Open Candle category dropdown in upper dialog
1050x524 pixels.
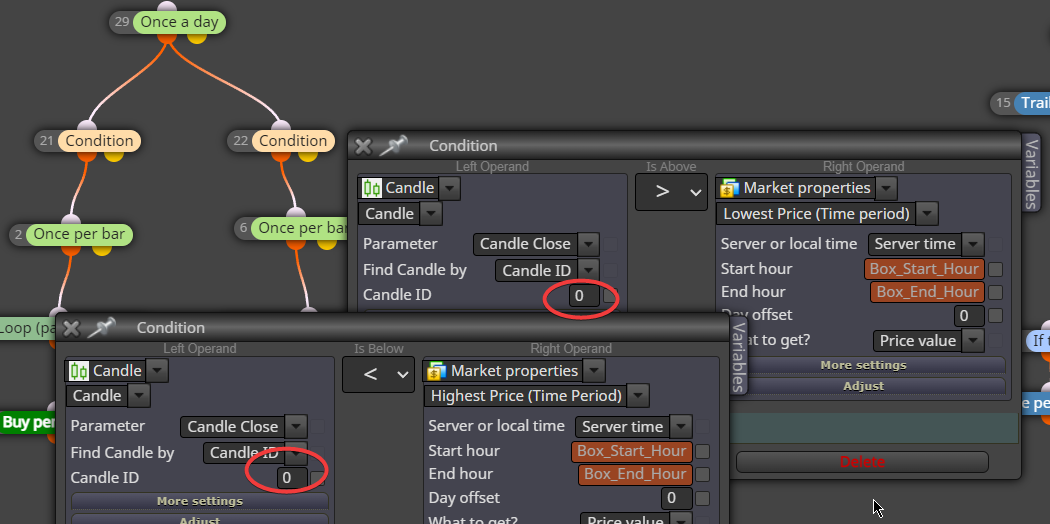tap(450, 188)
